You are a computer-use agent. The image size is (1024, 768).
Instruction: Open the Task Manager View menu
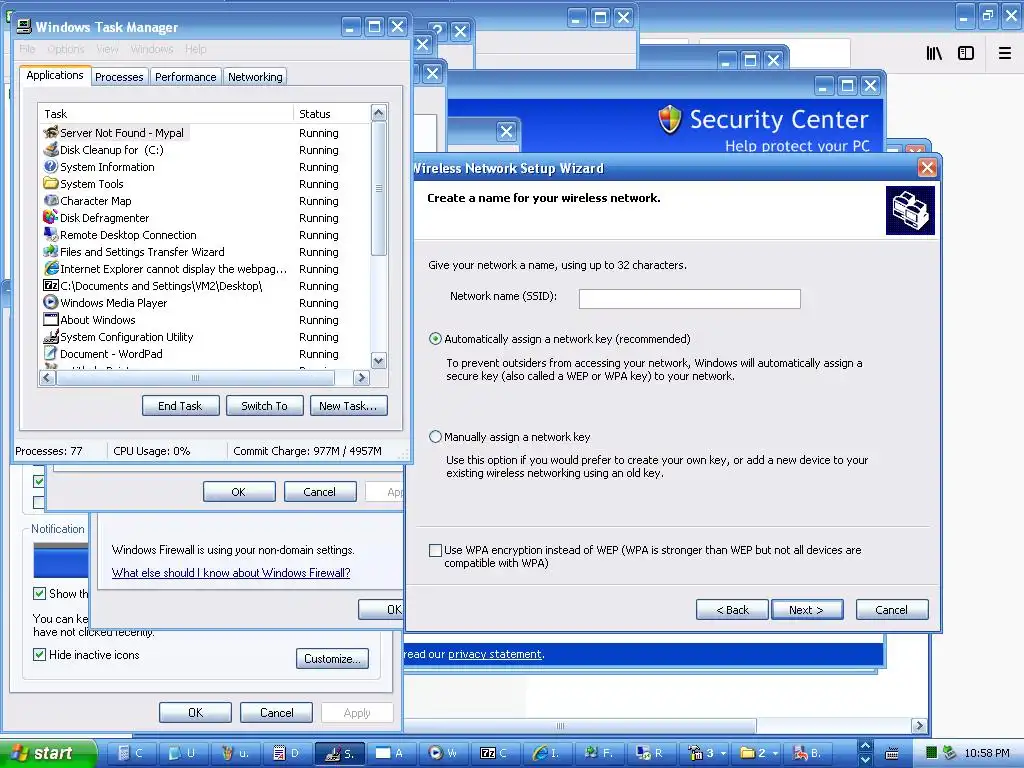107,49
